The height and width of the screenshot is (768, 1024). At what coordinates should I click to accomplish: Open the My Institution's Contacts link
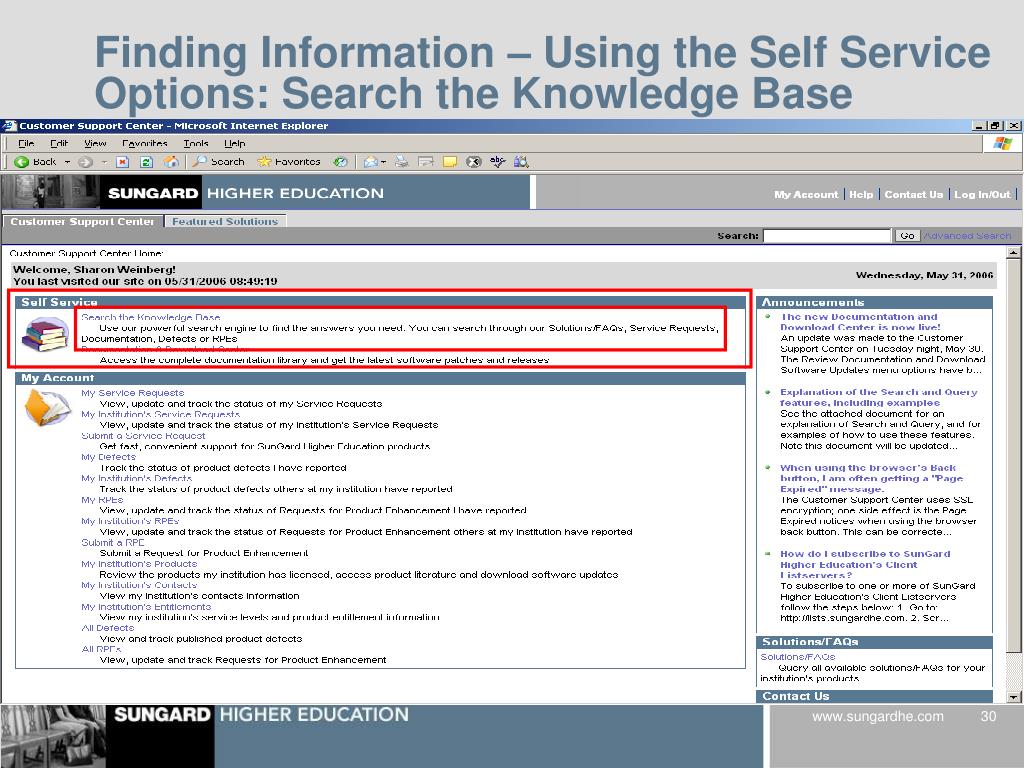point(139,584)
